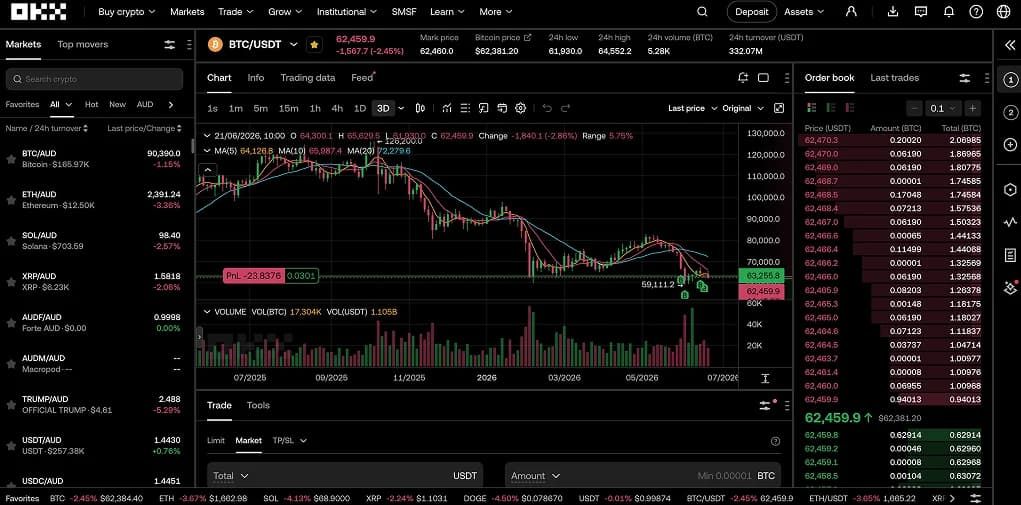
Task: Undo last chart action
Action: tap(547, 108)
